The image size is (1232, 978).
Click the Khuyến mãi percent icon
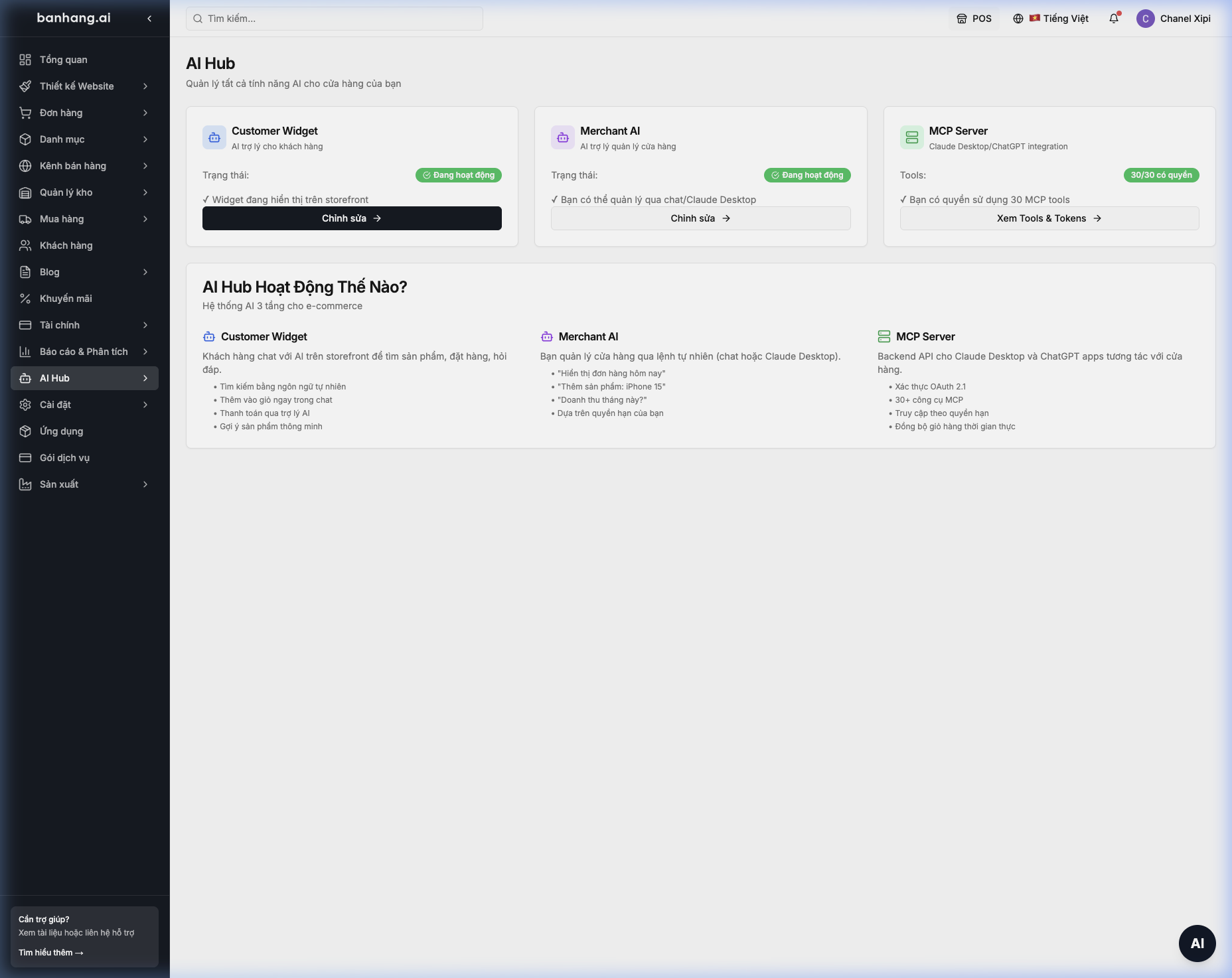coord(25,299)
